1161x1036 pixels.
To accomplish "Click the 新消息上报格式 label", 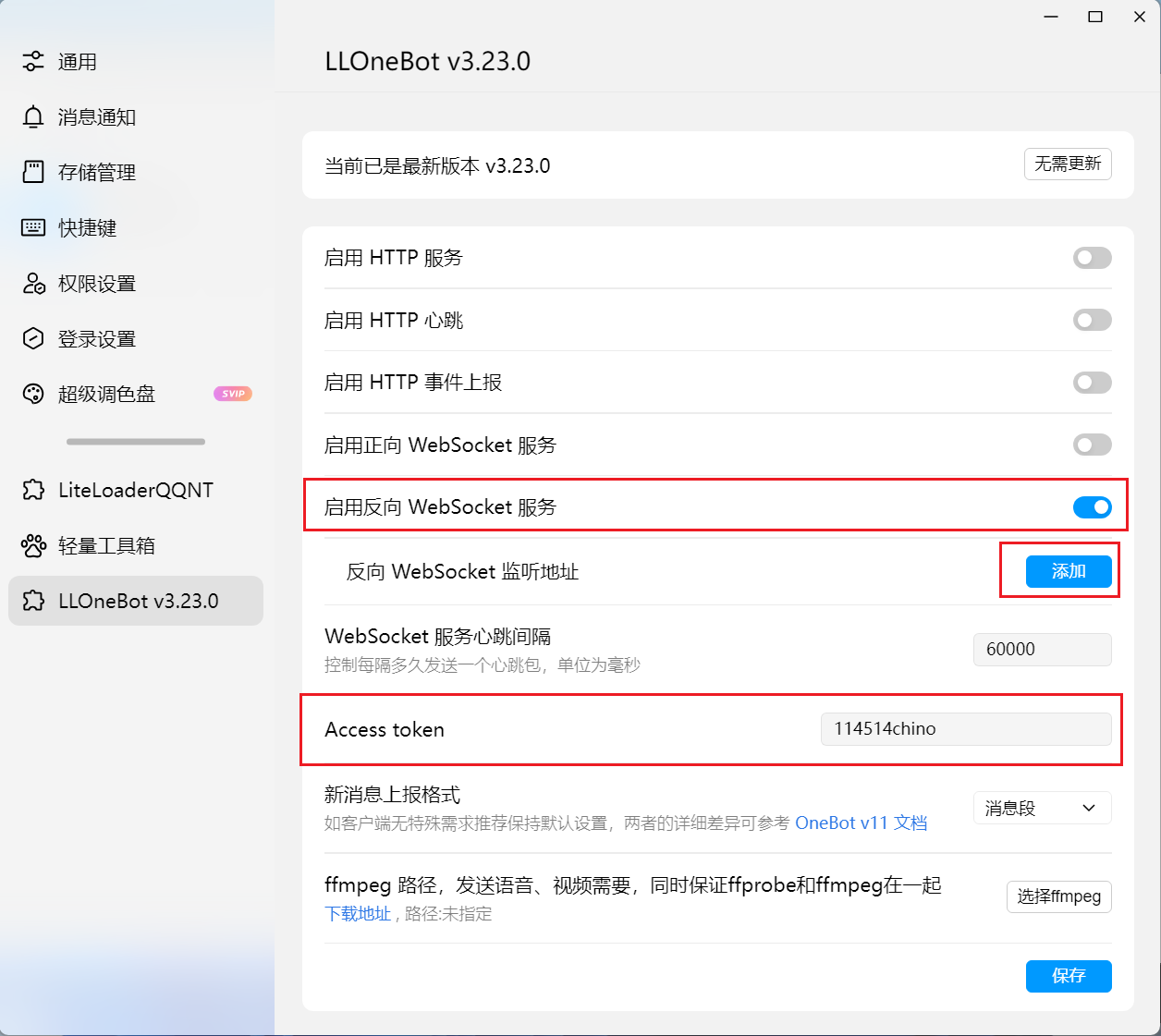I will (392, 795).
